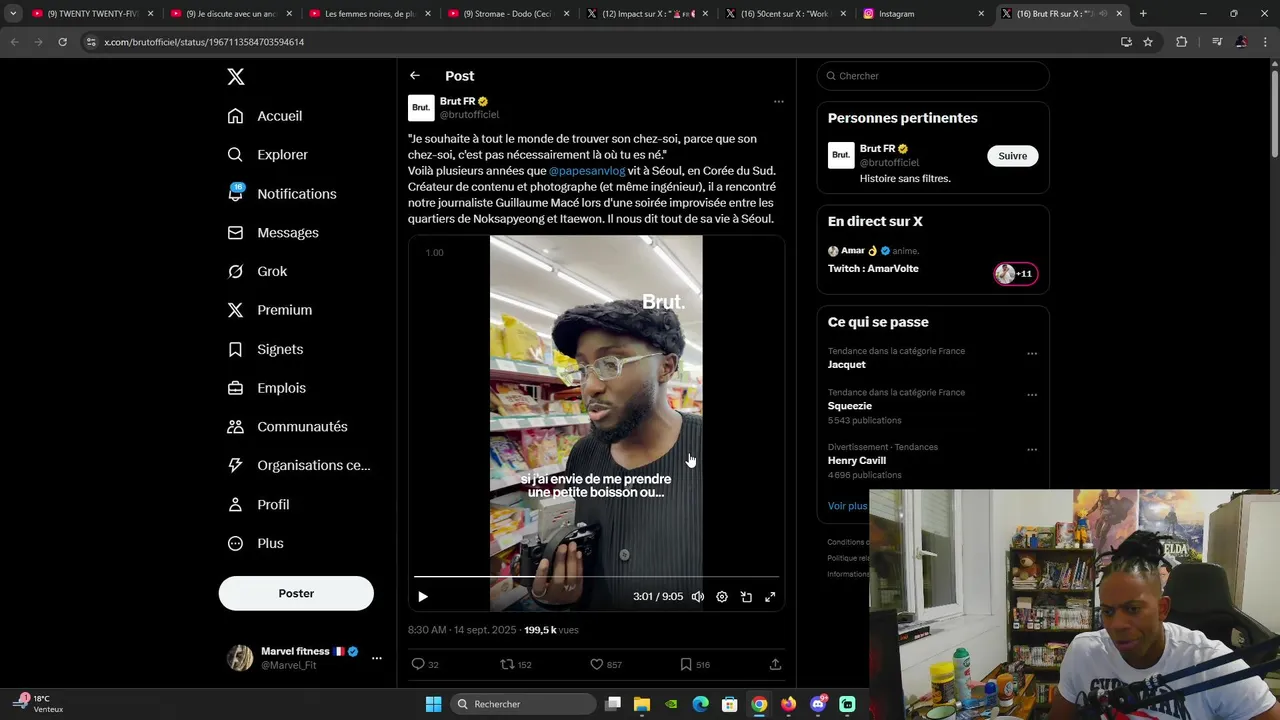Open a new browser tab
The width and height of the screenshot is (1280, 720).
pos(1143,14)
